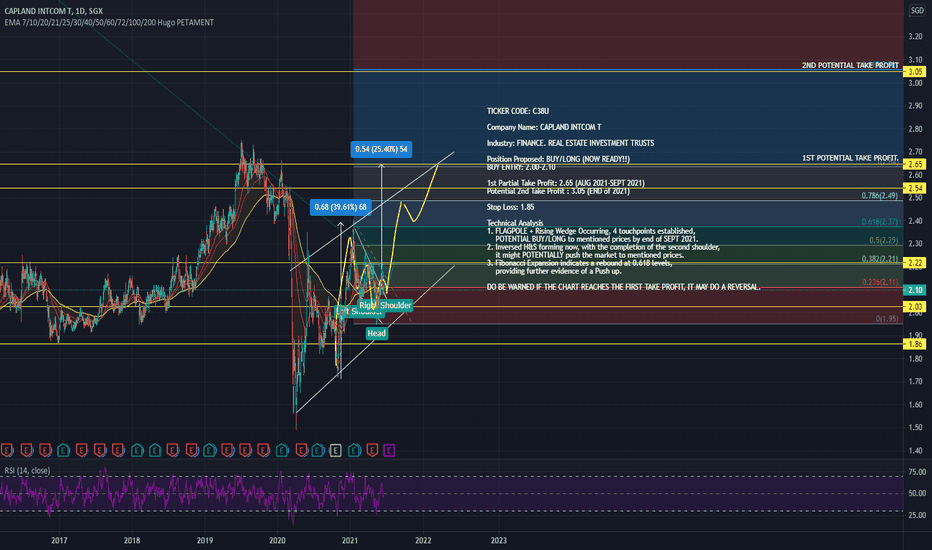Image resolution: width=932 pixels, height=550 pixels.
Task: Select the TICKER CODE: C38U text line
Action: (518, 111)
